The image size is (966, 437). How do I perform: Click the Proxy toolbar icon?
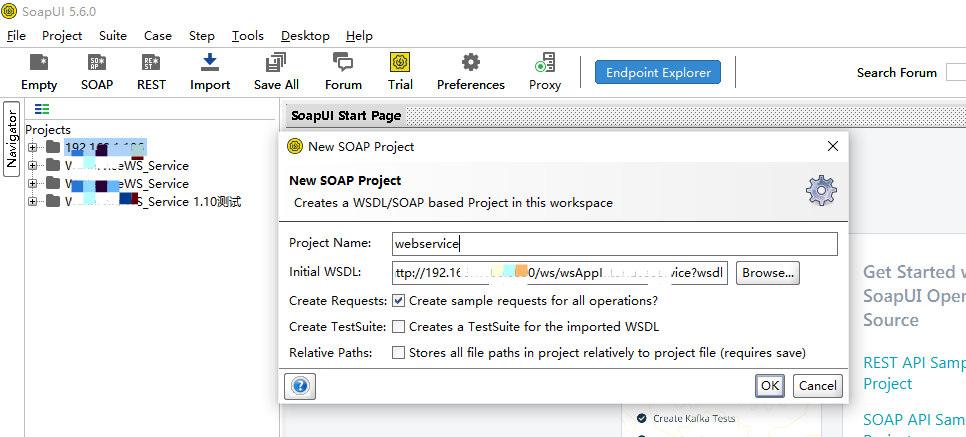(x=545, y=72)
